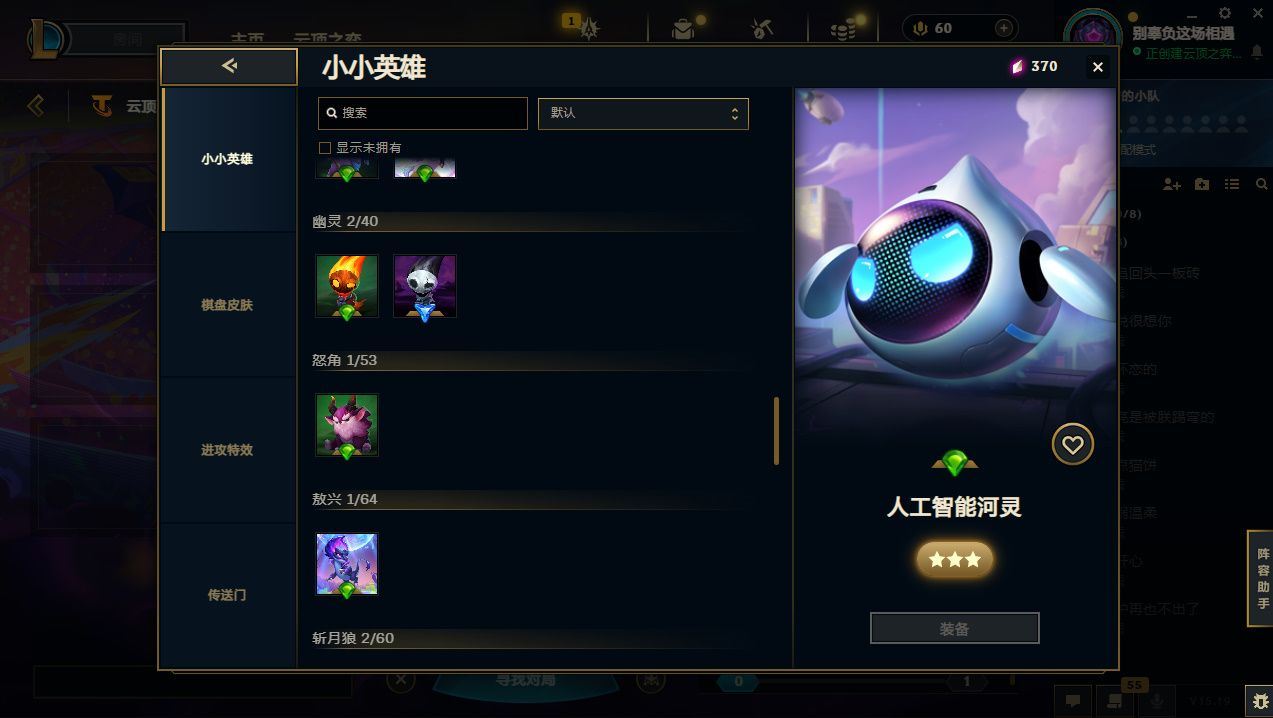This screenshot has height=718, width=1273.
Task: Click the three-star level button
Action: [x=954, y=560]
